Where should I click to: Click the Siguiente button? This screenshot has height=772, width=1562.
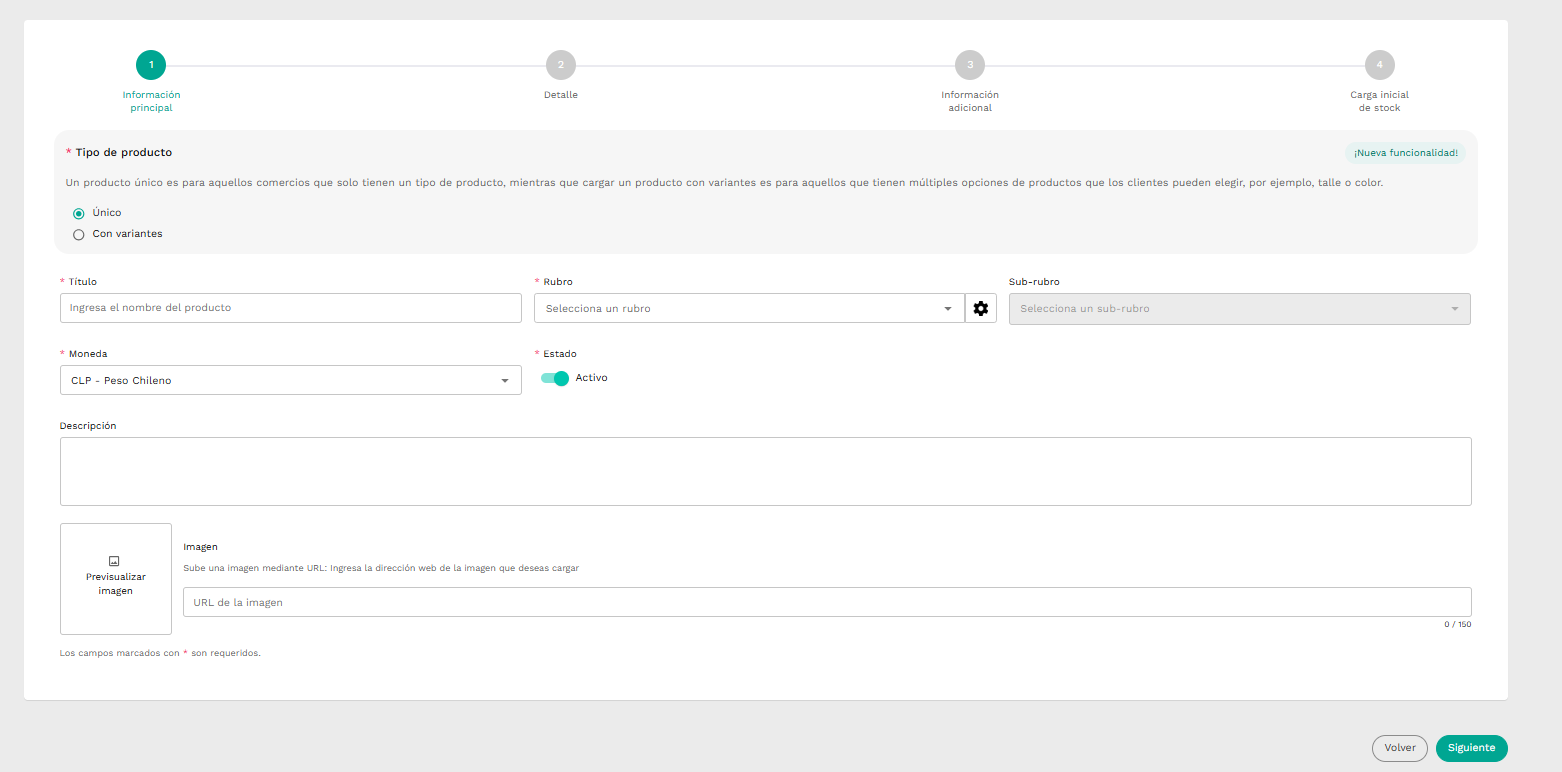pos(1471,748)
